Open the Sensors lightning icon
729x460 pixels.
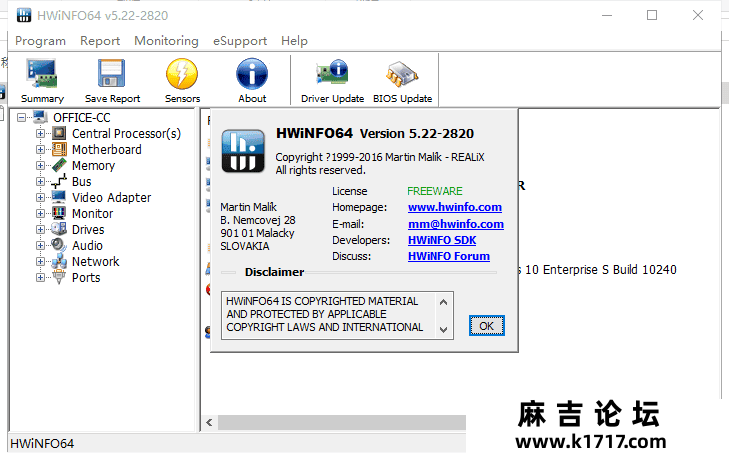[x=182, y=73]
